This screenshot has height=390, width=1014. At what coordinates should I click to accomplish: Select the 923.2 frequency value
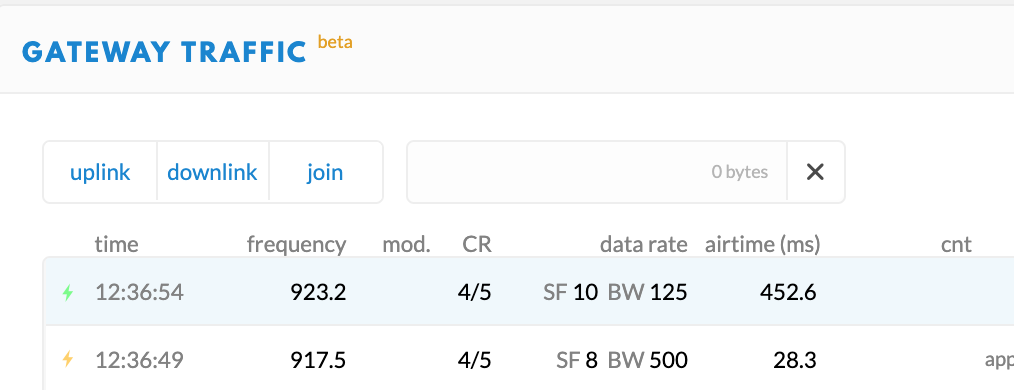[x=318, y=293]
